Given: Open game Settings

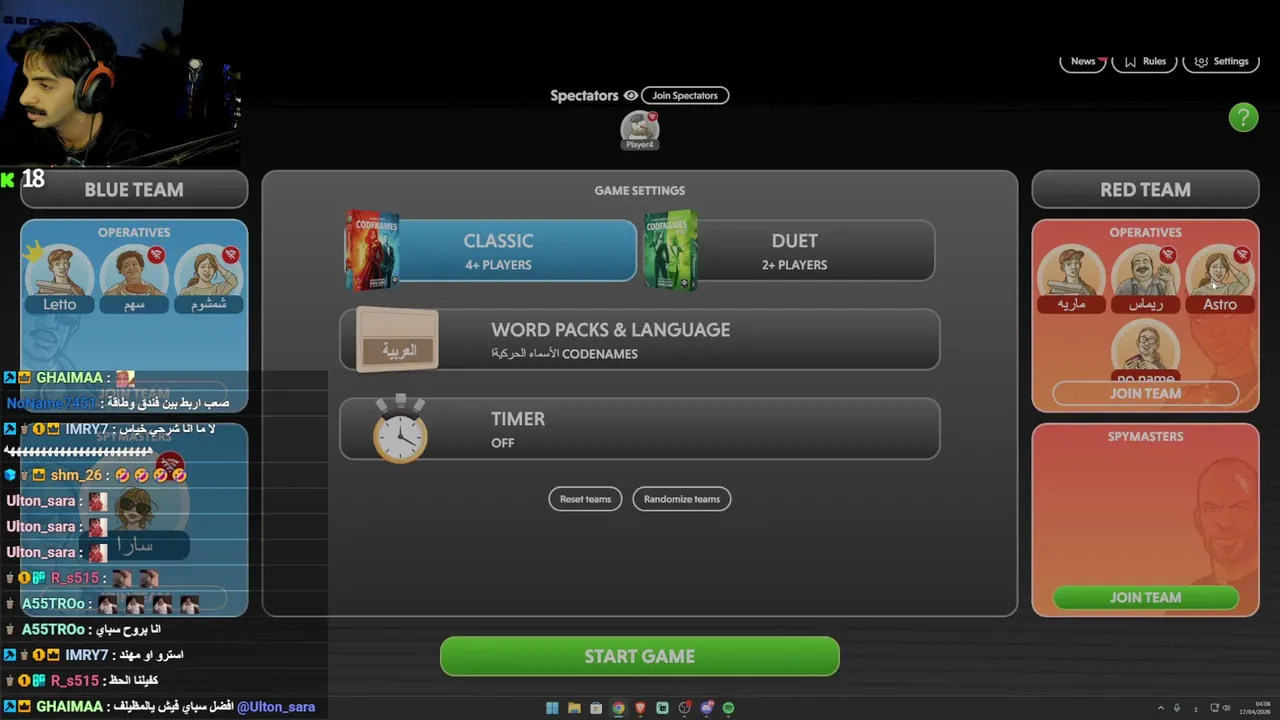Looking at the screenshot, I should (1221, 61).
